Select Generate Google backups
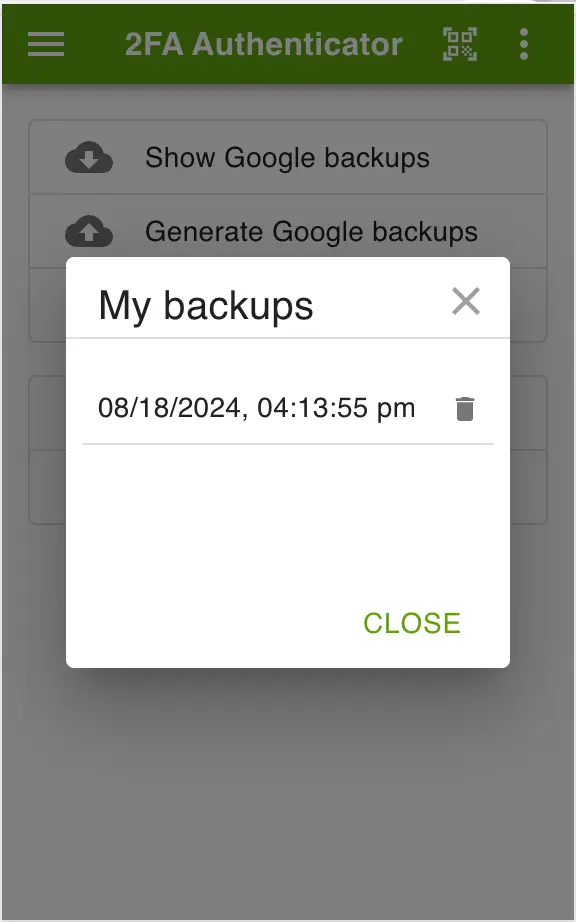Screen dimensions: 576x922 tap(311, 231)
